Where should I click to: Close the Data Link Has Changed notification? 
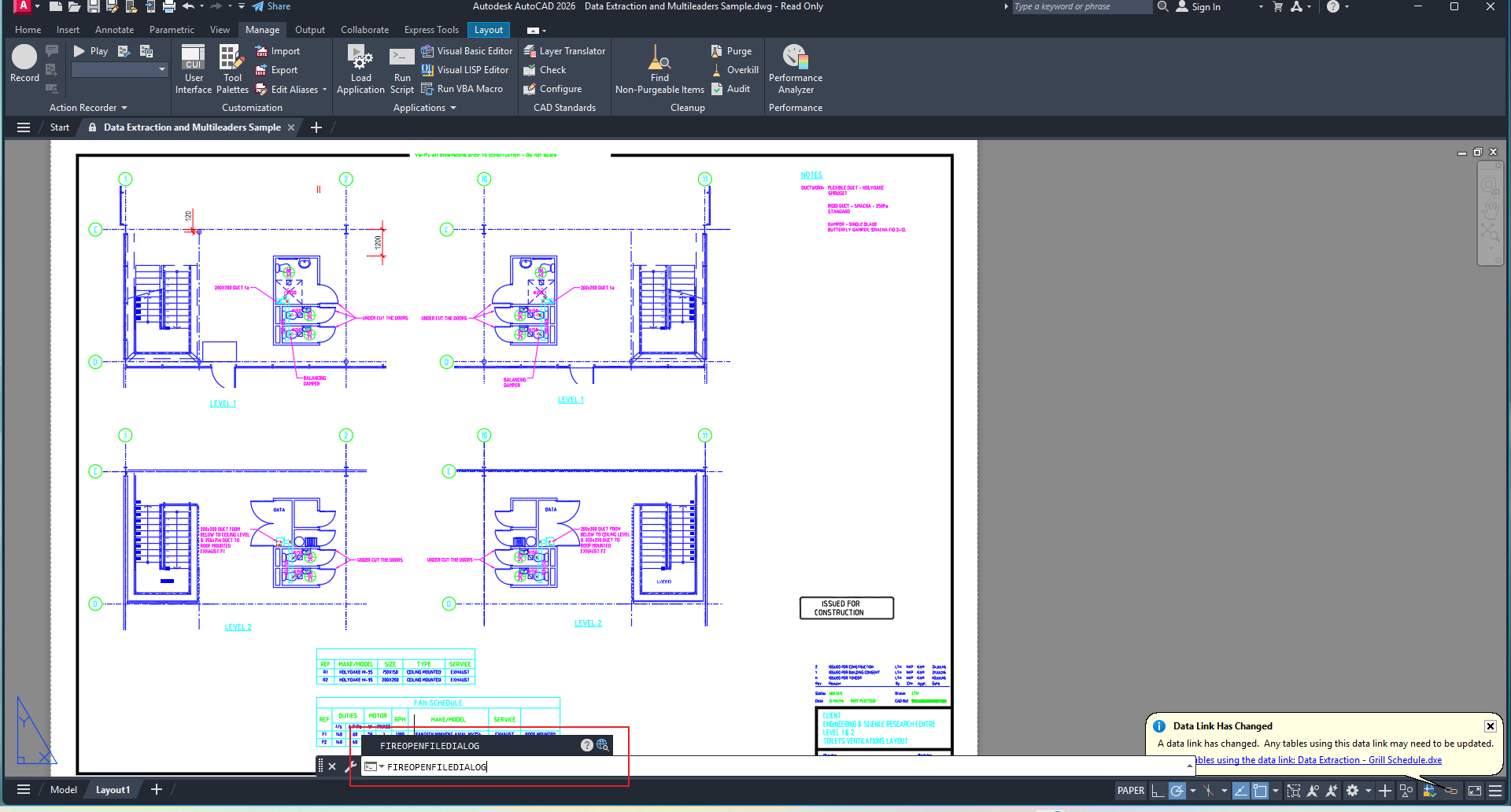point(1490,726)
